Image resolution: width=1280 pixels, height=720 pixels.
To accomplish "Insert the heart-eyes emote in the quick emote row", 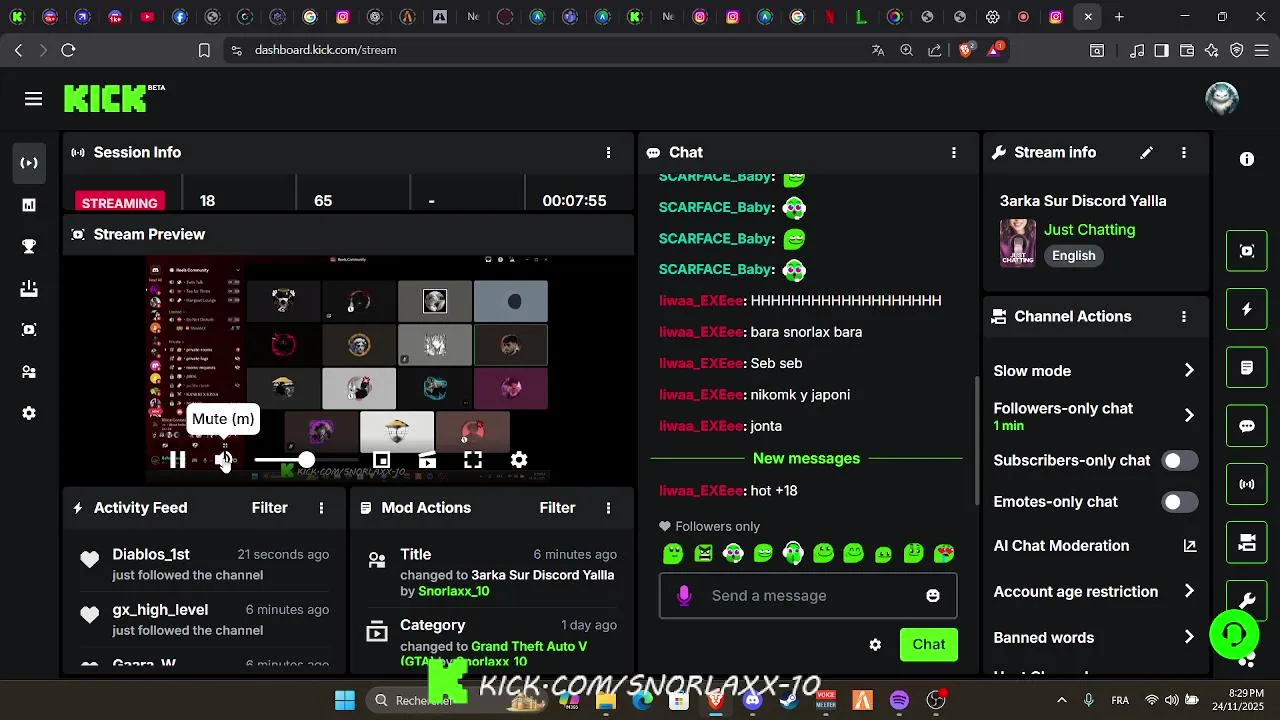I will (943, 553).
